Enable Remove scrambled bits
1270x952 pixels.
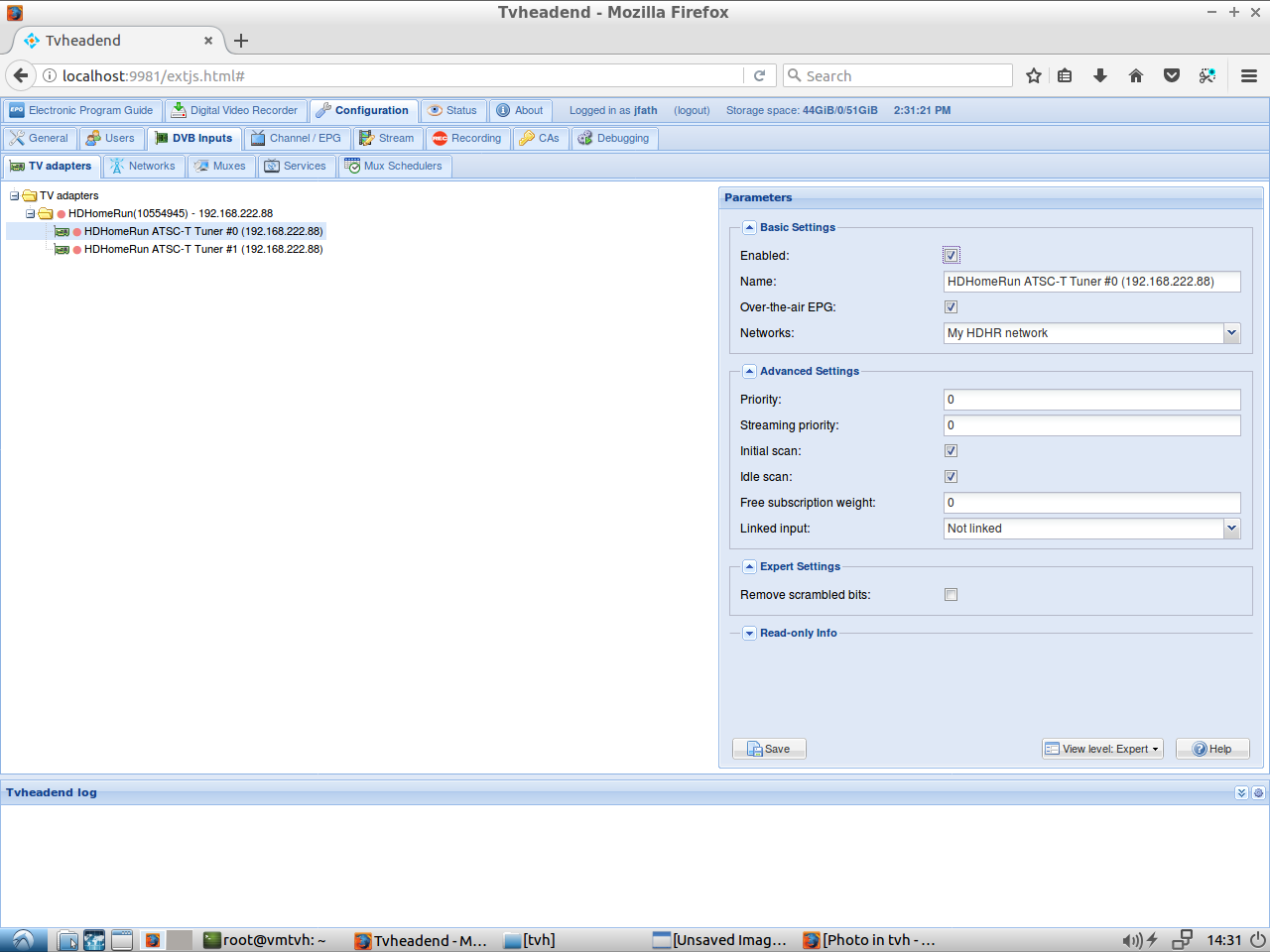tap(951, 594)
